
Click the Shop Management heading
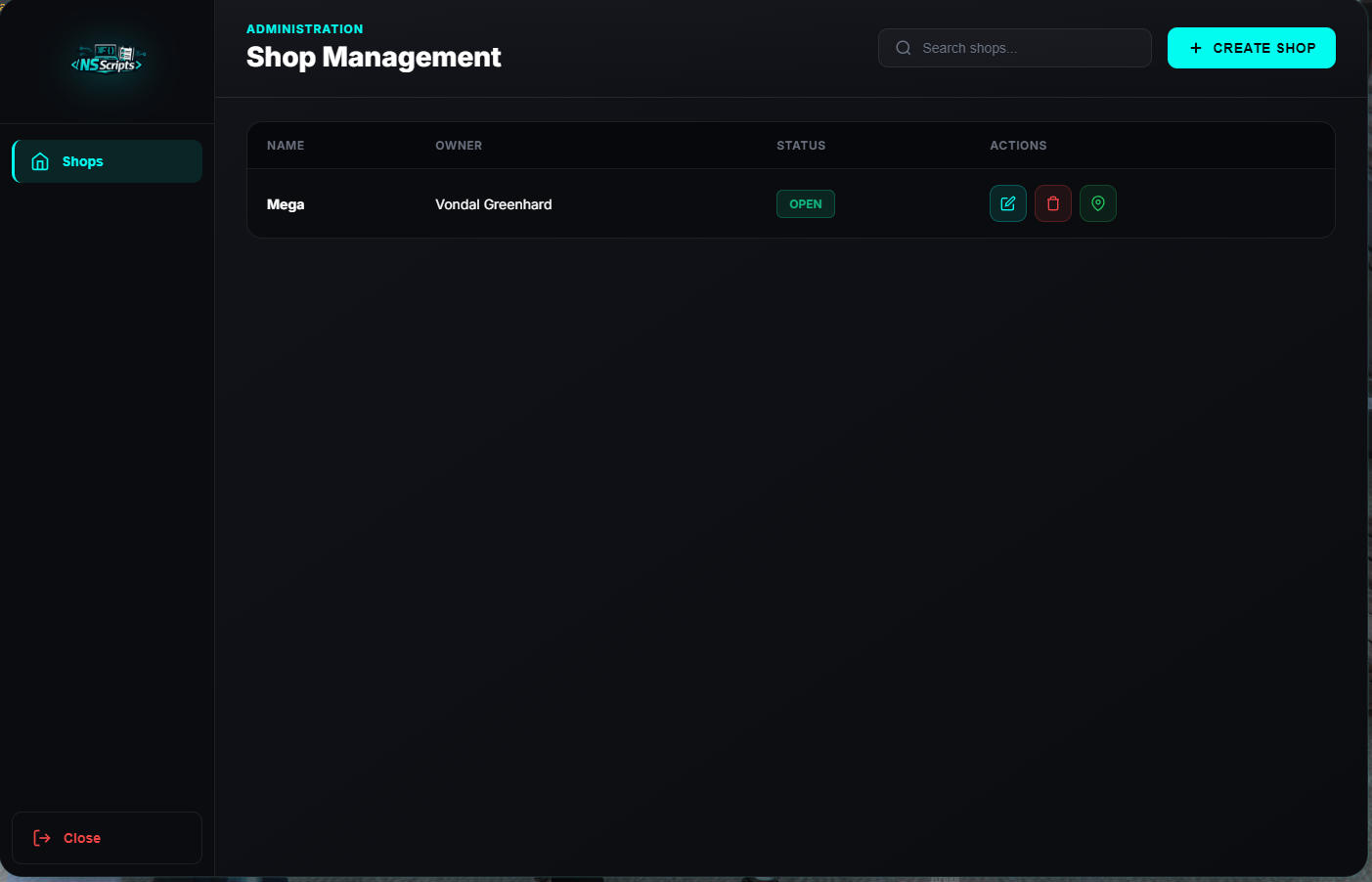tap(374, 57)
